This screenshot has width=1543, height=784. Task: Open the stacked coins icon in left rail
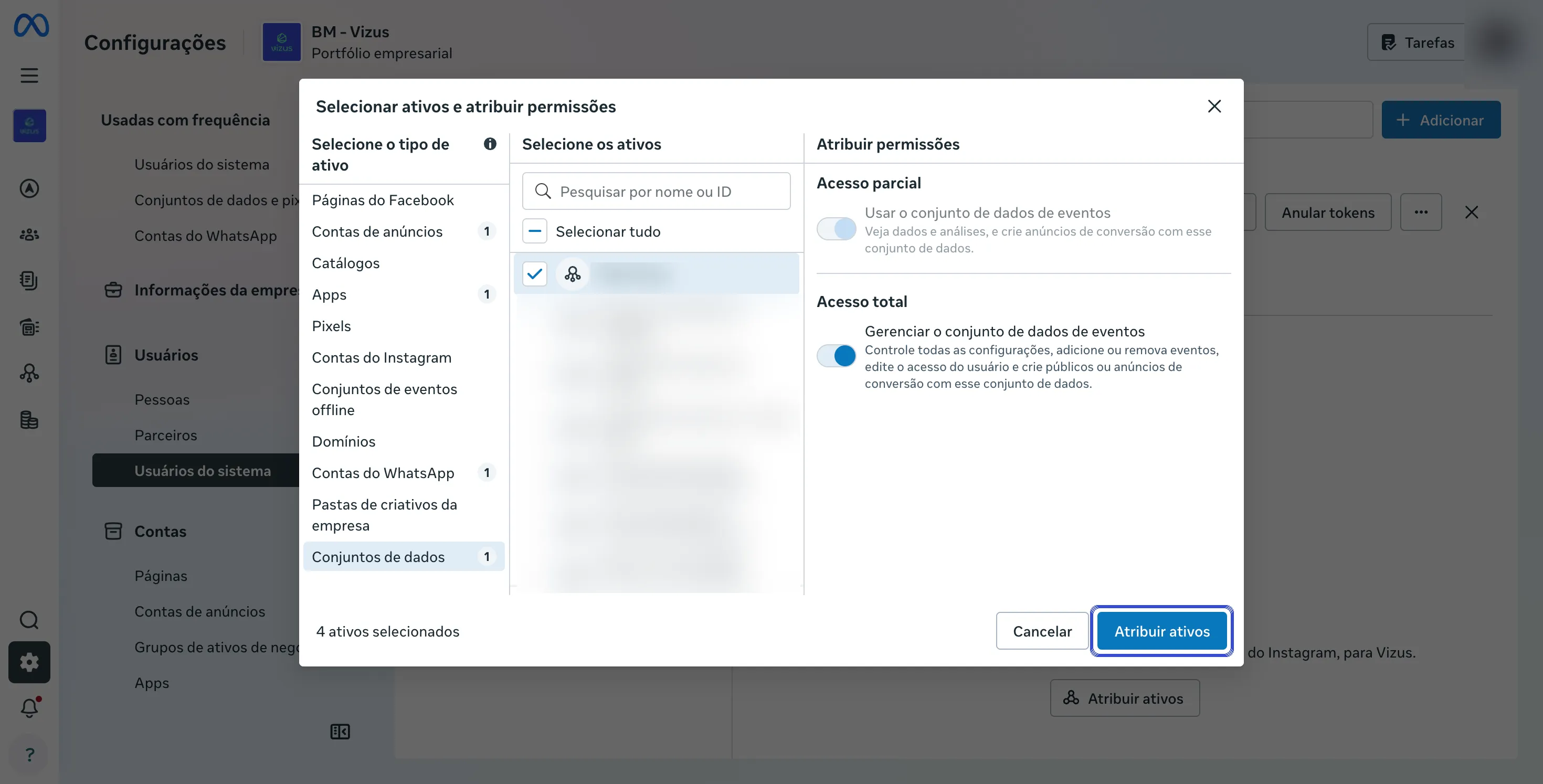pos(29,420)
